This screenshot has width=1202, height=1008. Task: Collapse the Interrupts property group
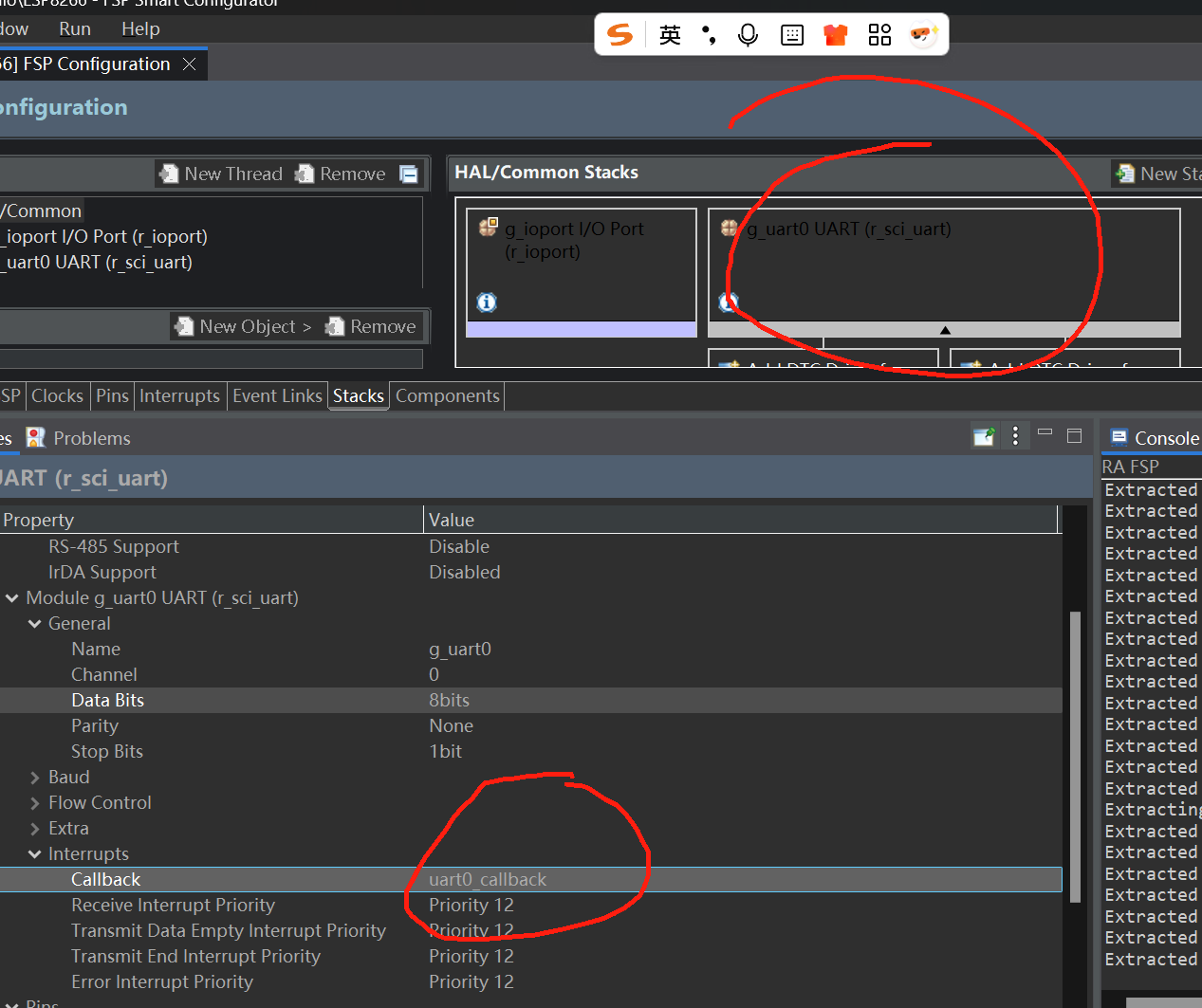click(35, 853)
